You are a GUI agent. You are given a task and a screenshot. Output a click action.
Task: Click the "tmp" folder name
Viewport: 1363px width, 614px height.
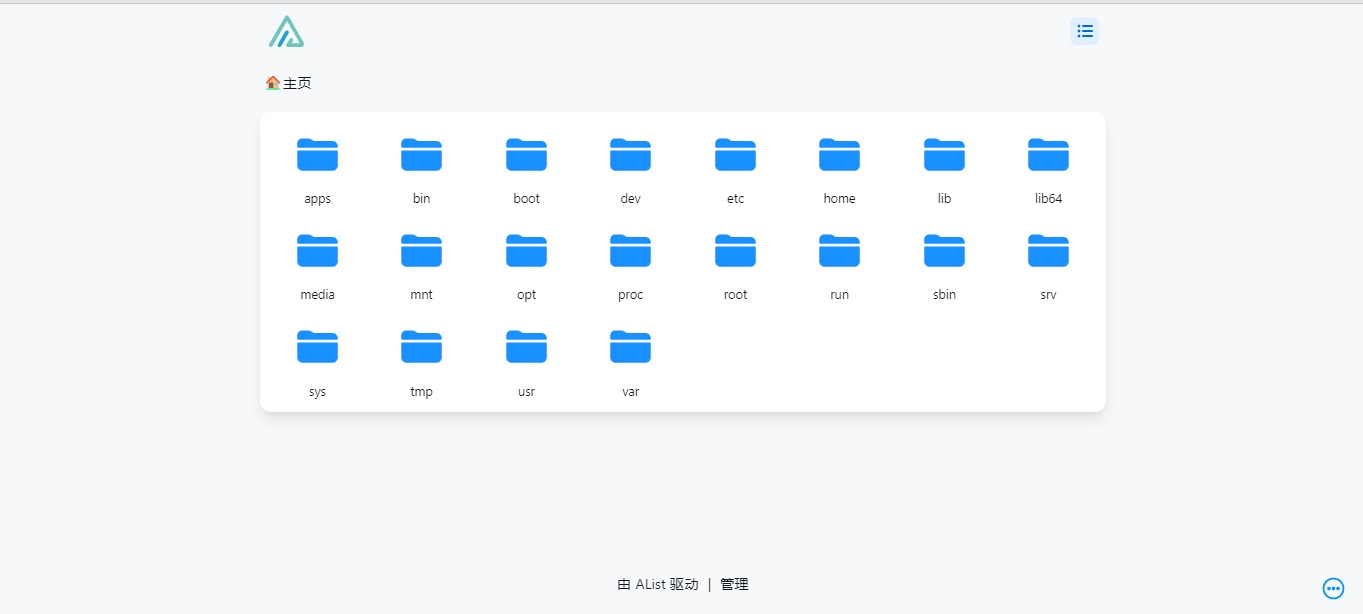(422, 392)
